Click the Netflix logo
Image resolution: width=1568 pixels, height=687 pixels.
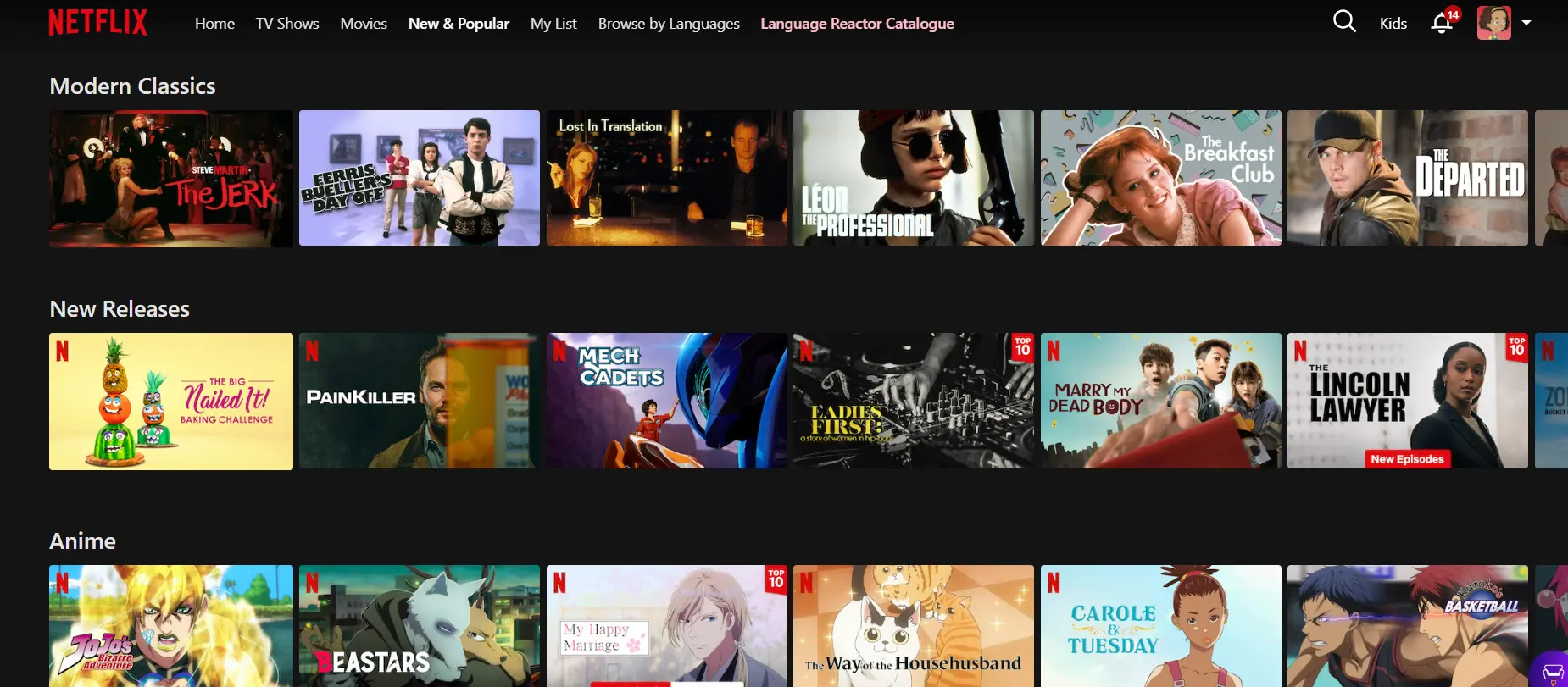[97, 22]
